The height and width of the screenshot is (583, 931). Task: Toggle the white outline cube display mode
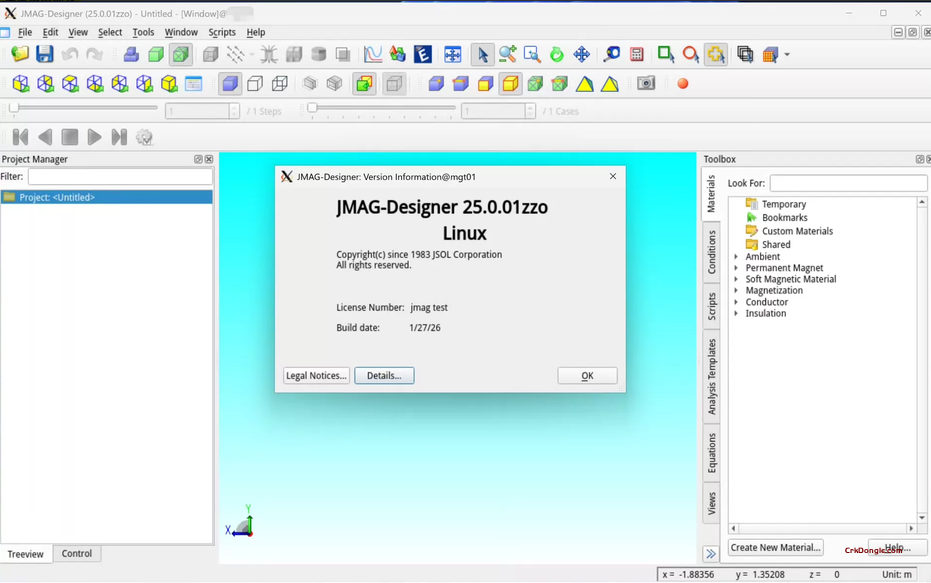click(255, 84)
